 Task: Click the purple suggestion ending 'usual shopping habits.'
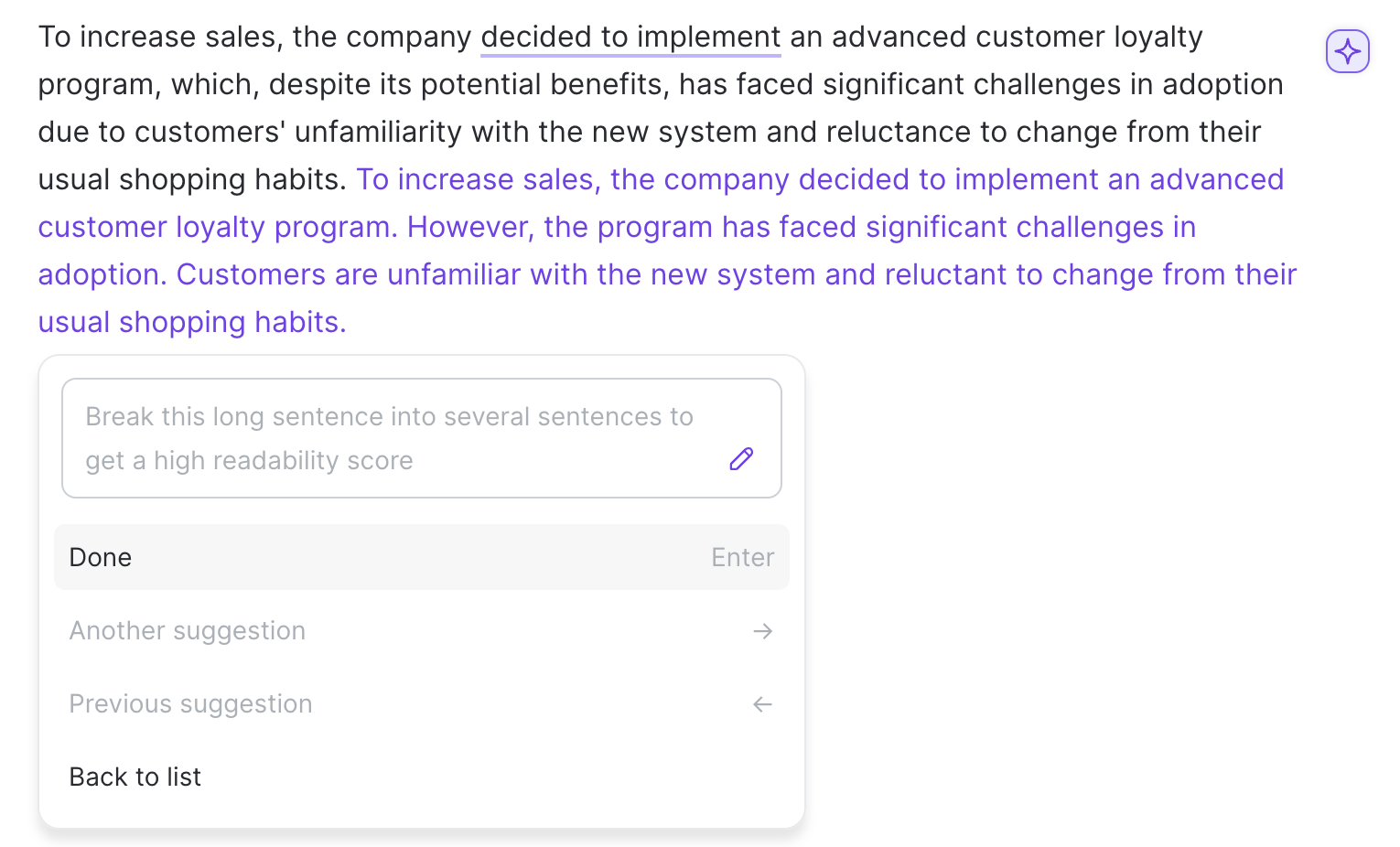192,322
